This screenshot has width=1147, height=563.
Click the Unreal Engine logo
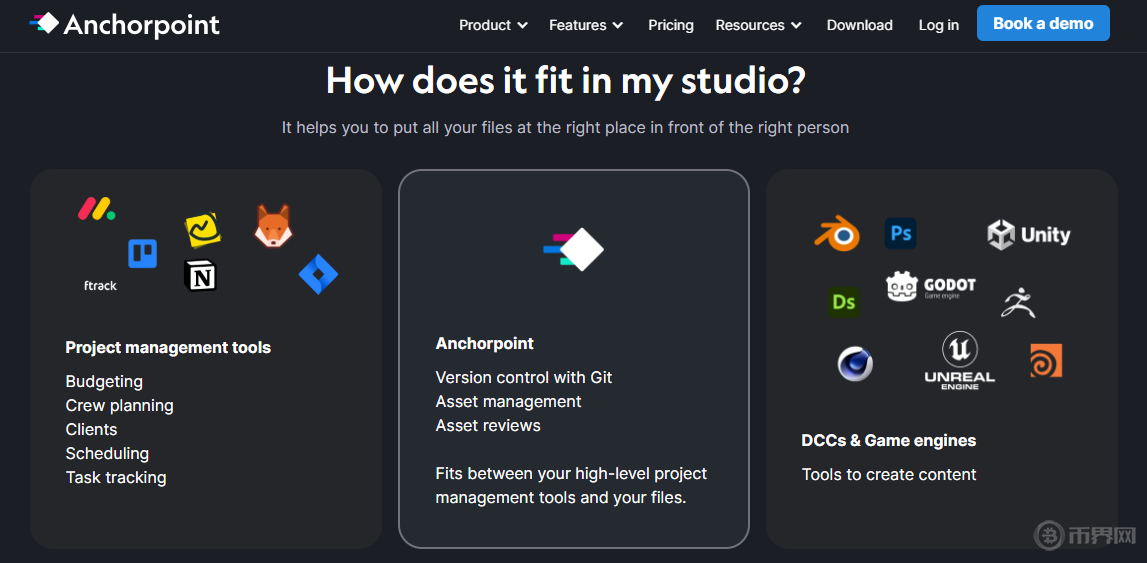(959, 361)
